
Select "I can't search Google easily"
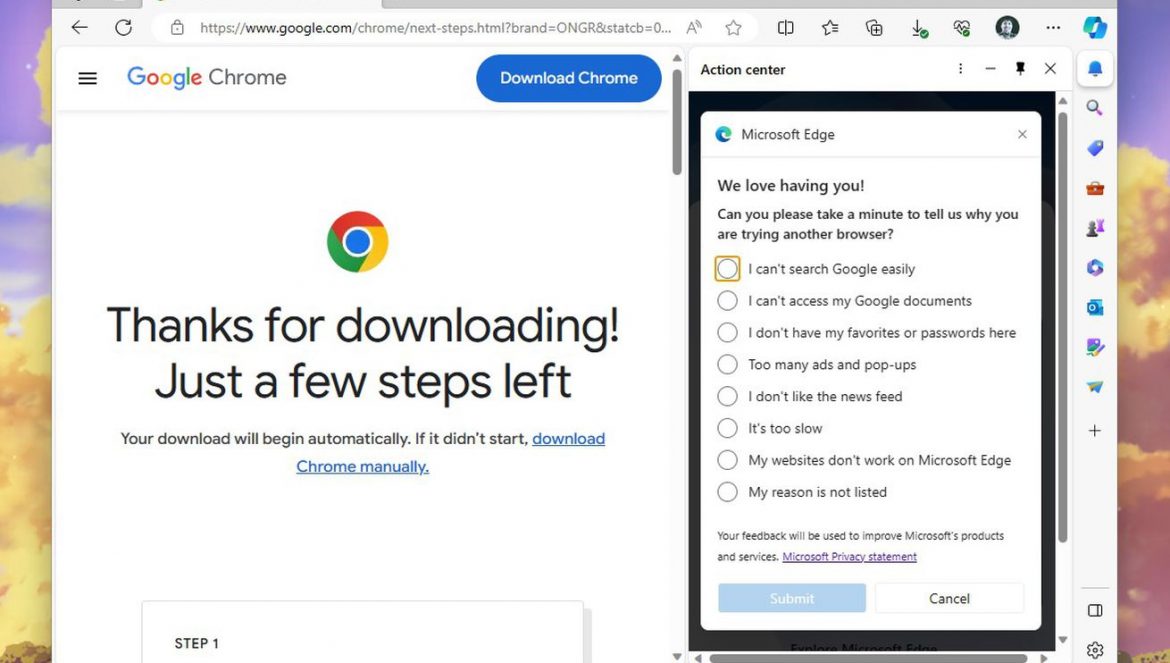728,268
